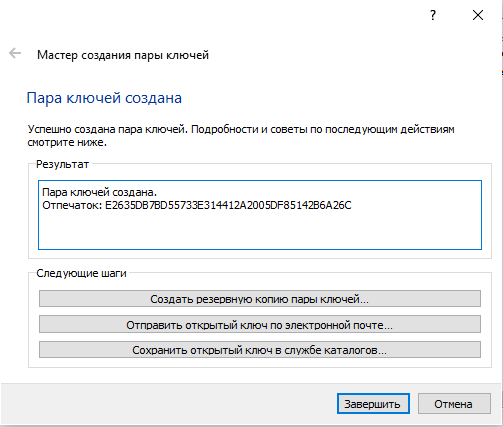Click the 'Результат' group label

62,164
